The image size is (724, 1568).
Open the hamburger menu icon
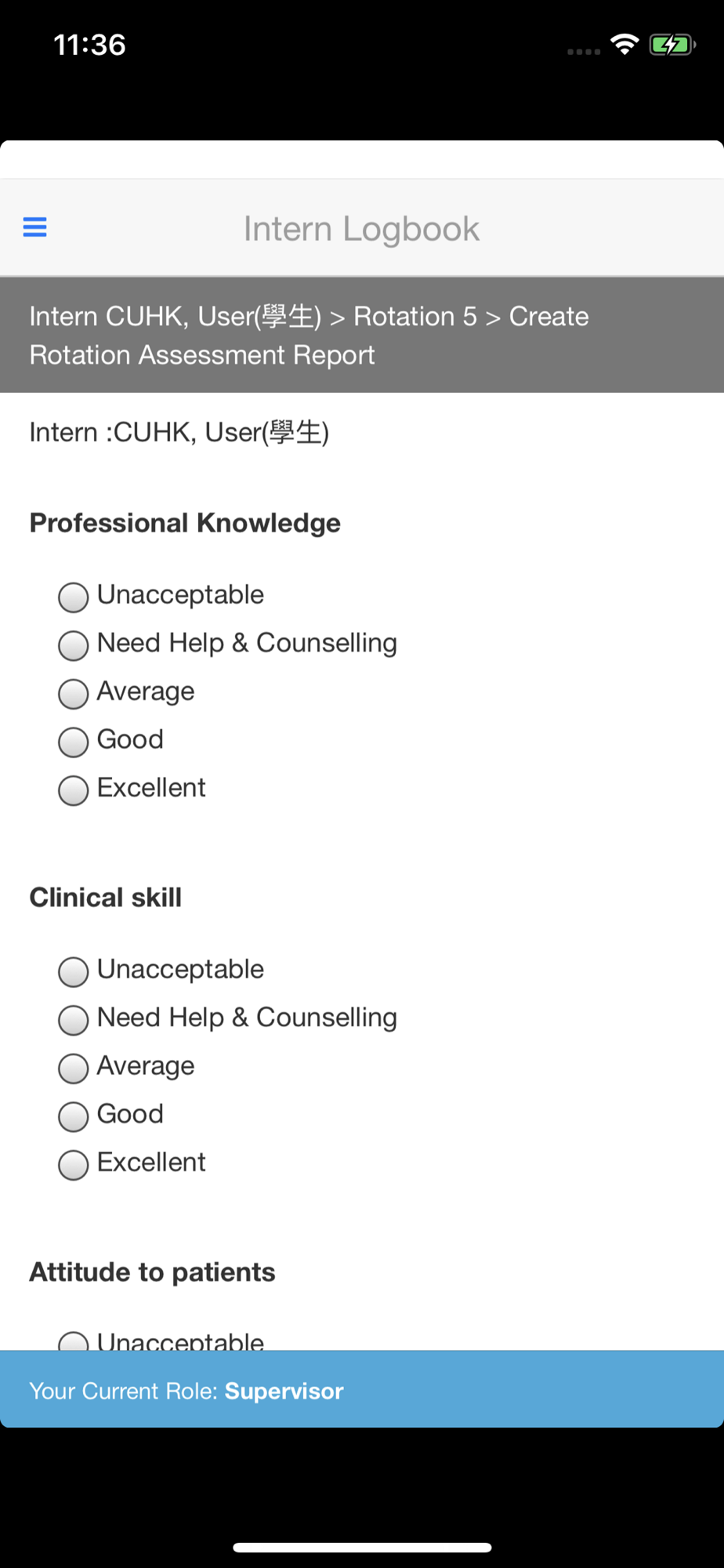click(34, 227)
